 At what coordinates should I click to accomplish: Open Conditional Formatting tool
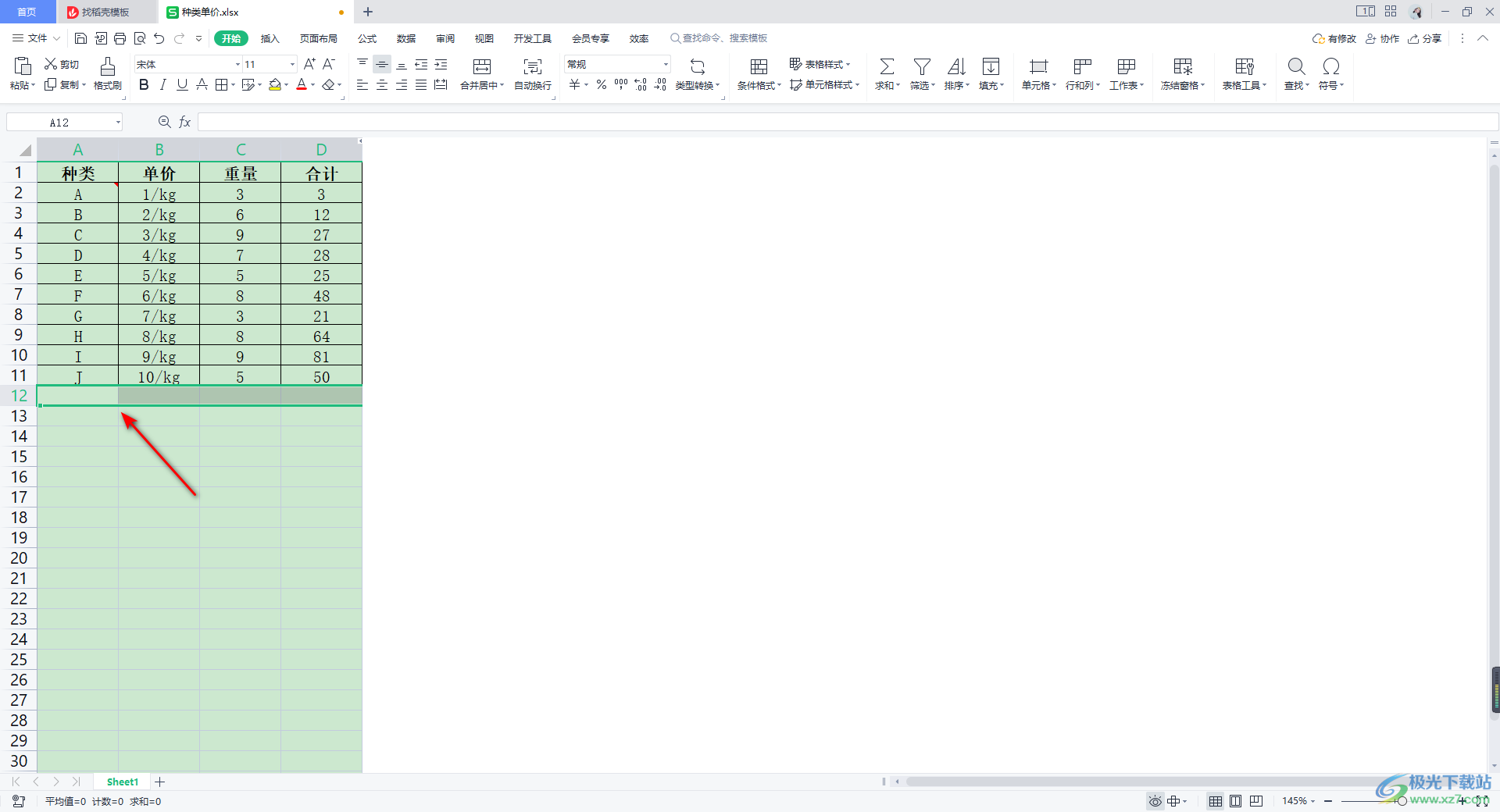759,74
